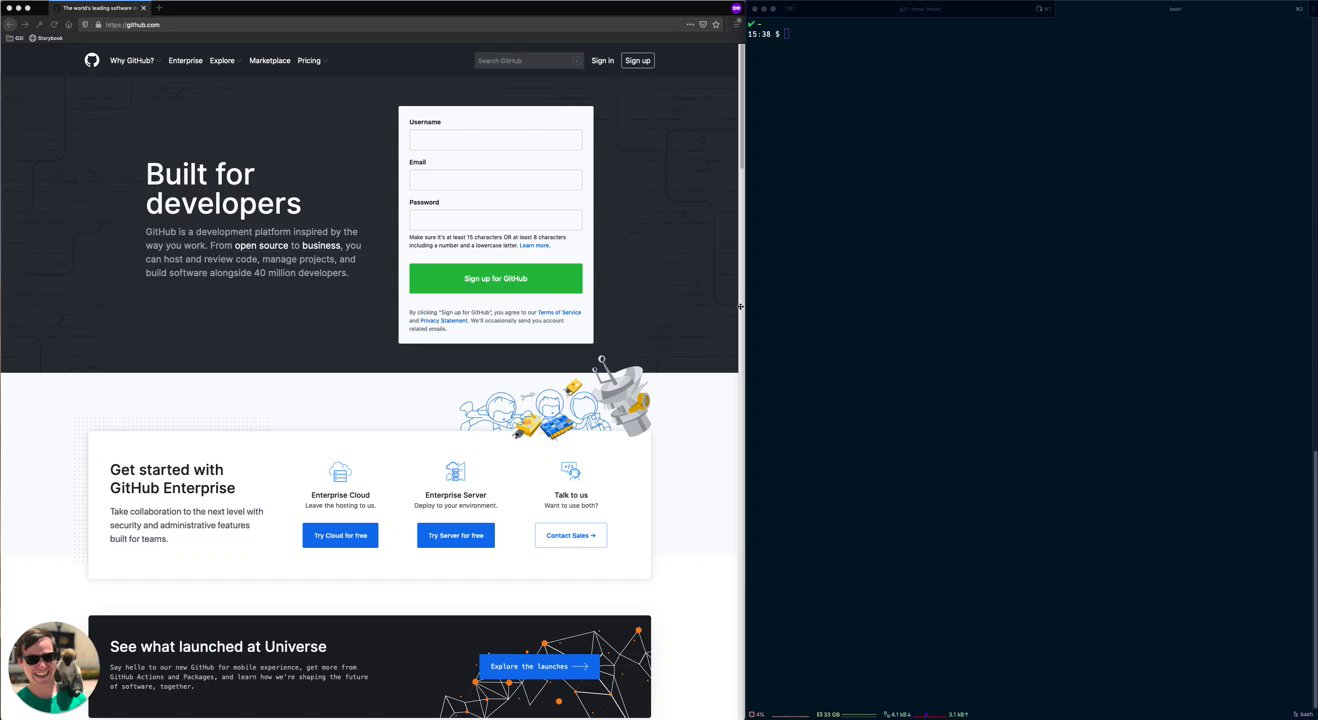Click into the Username field
The image size is (1318, 720).
[x=495, y=140]
